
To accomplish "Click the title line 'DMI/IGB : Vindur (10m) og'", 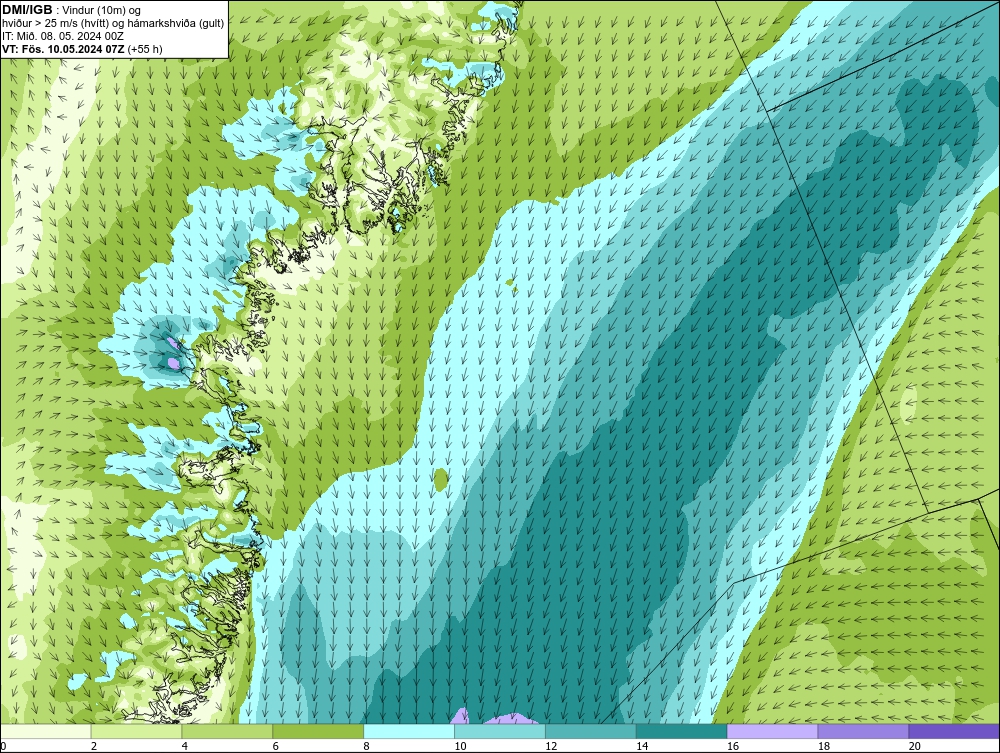I will [x=71, y=10].
